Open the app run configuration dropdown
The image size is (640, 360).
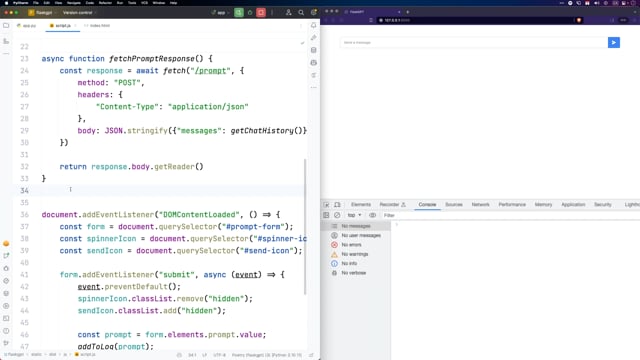pyautogui.click(x=221, y=13)
